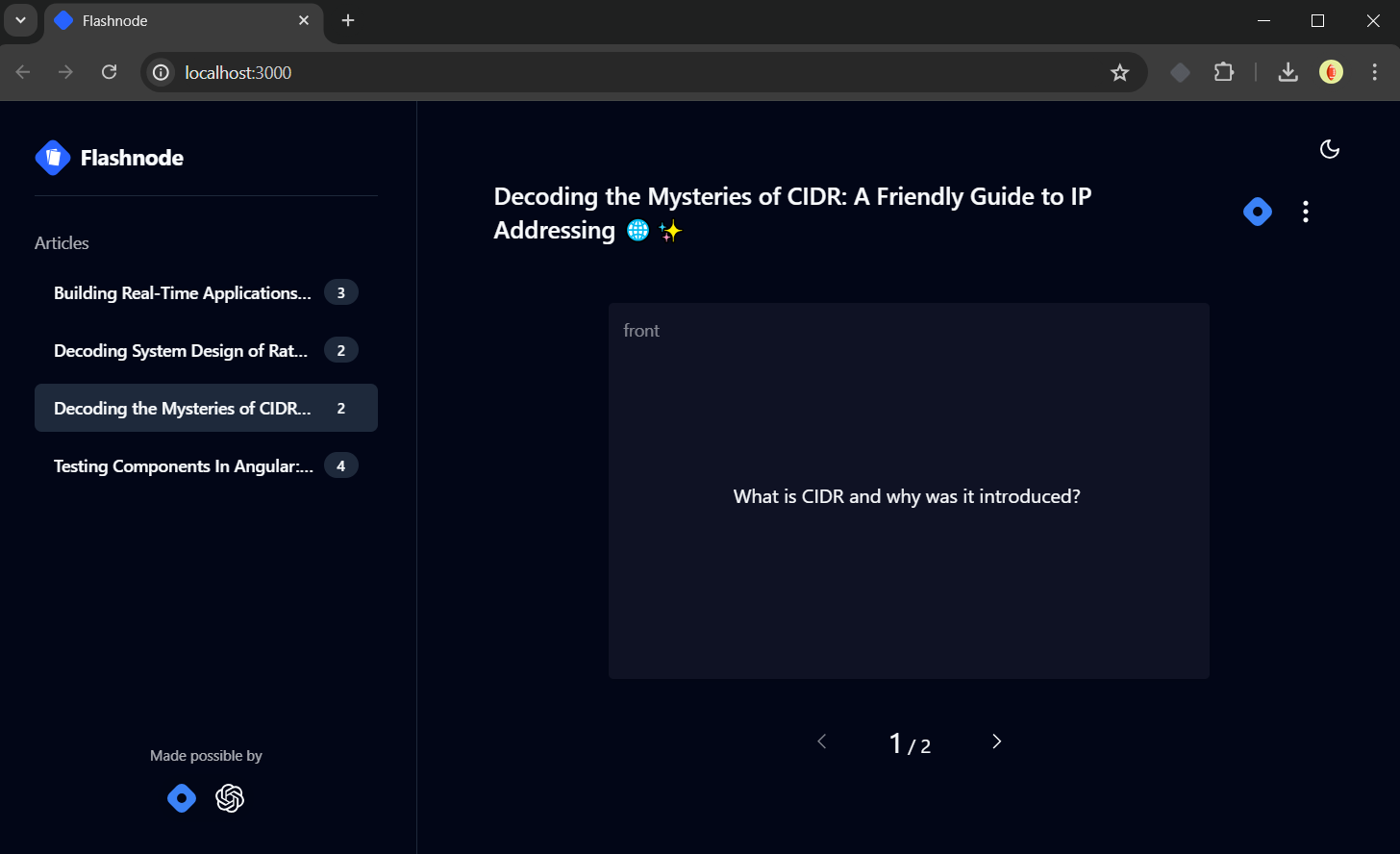Click the Flashnode logo icon in the sidebar
This screenshot has height=854, width=1400.
pyautogui.click(x=53, y=157)
